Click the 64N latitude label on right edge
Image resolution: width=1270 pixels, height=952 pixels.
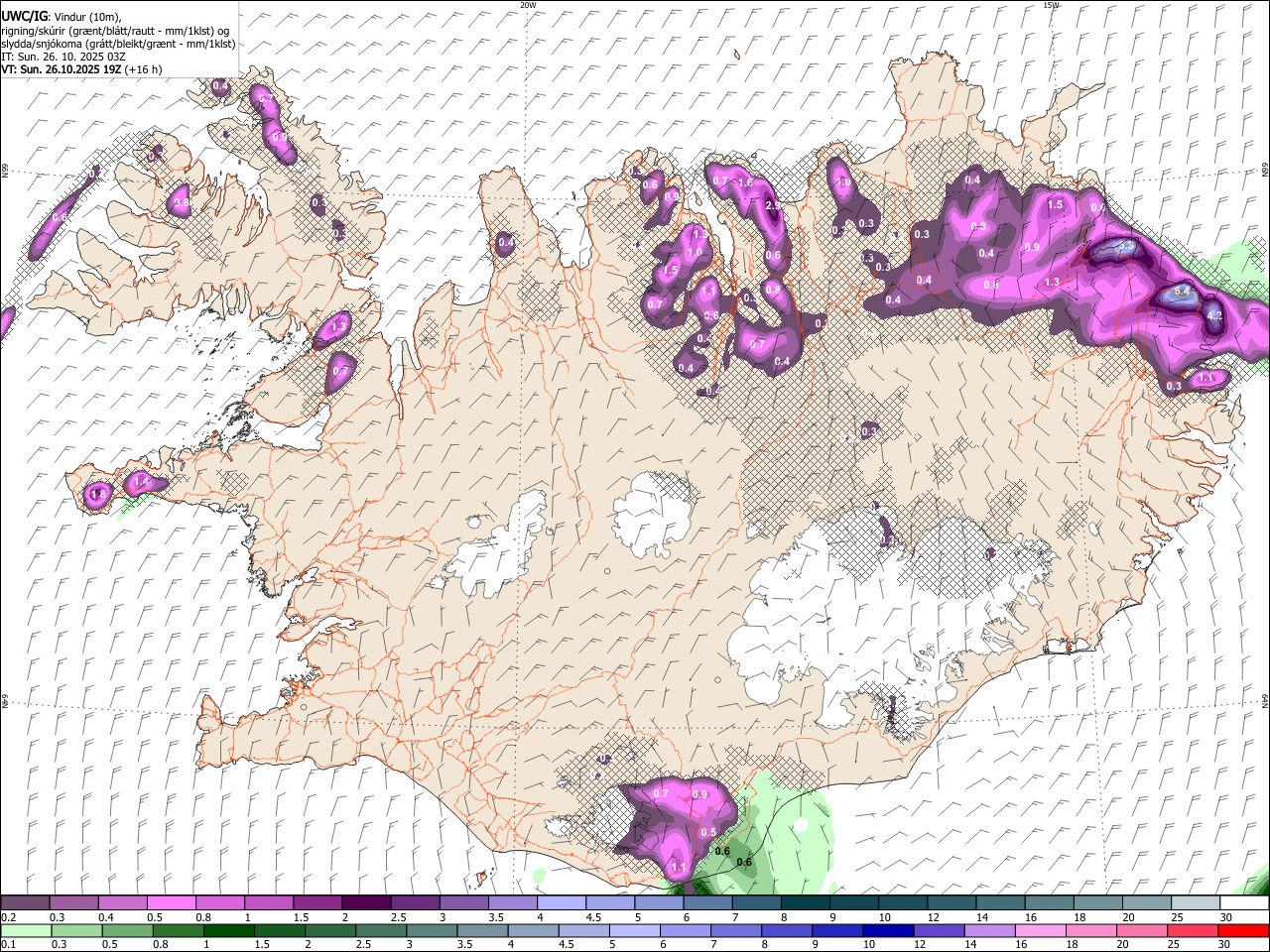click(1265, 700)
